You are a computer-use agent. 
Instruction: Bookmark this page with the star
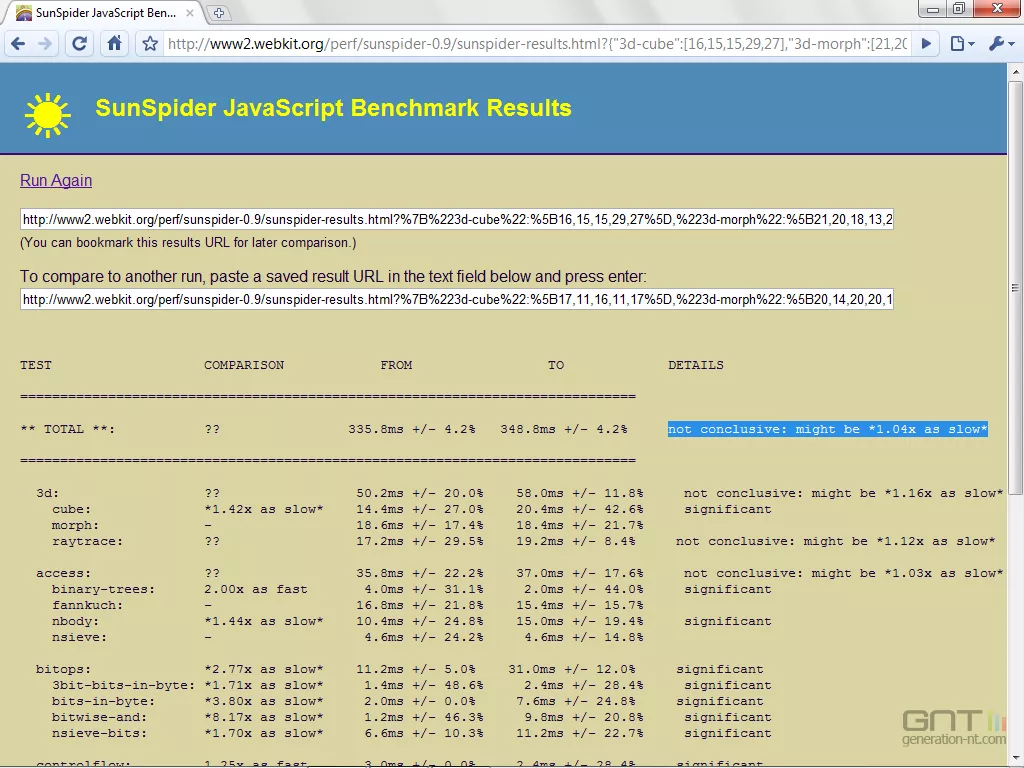pyautogui.click(x=150, y=44)
